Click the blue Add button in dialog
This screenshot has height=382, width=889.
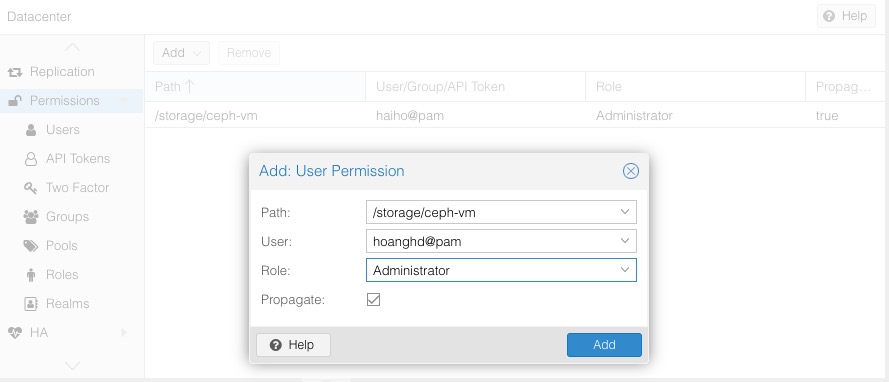[x=604, y=345]
